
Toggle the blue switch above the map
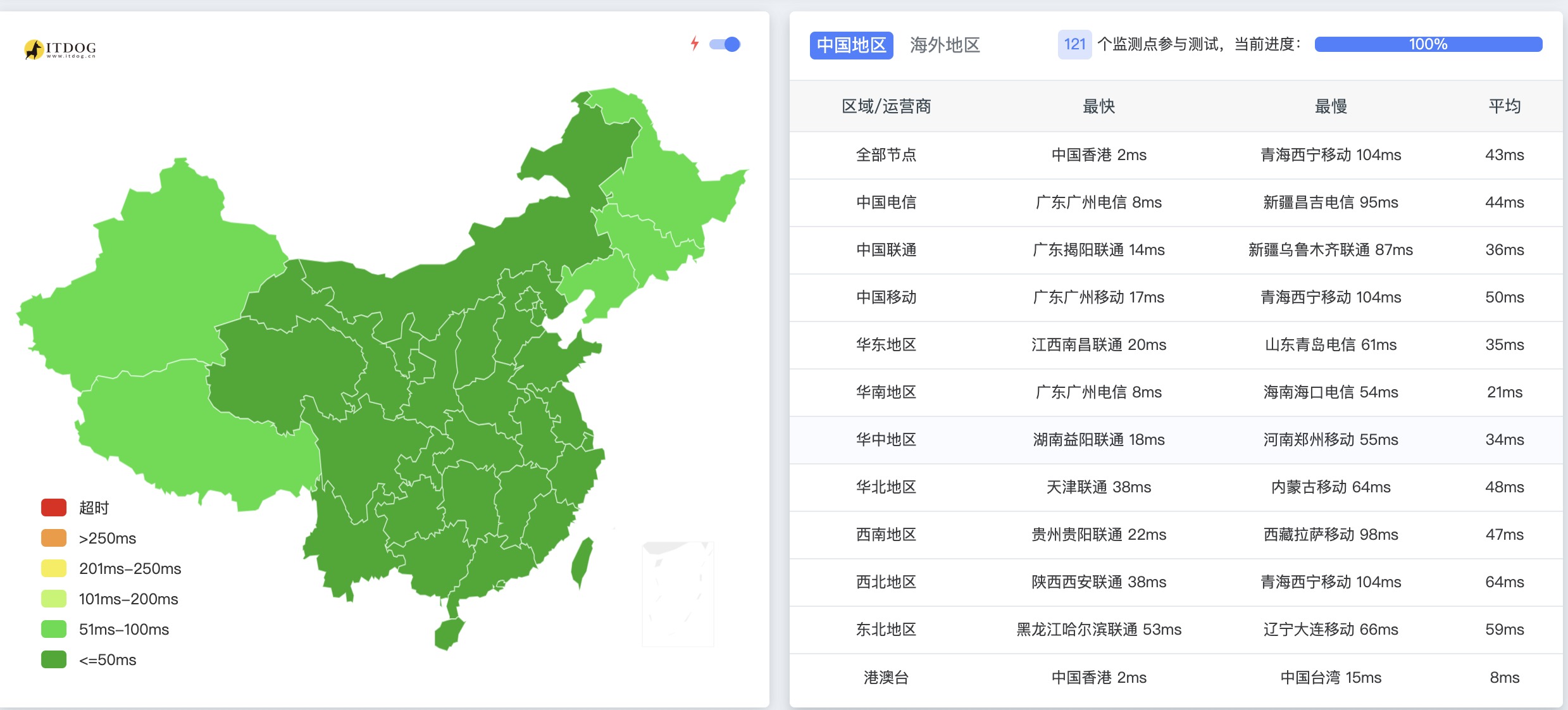(x=725, y=44)
